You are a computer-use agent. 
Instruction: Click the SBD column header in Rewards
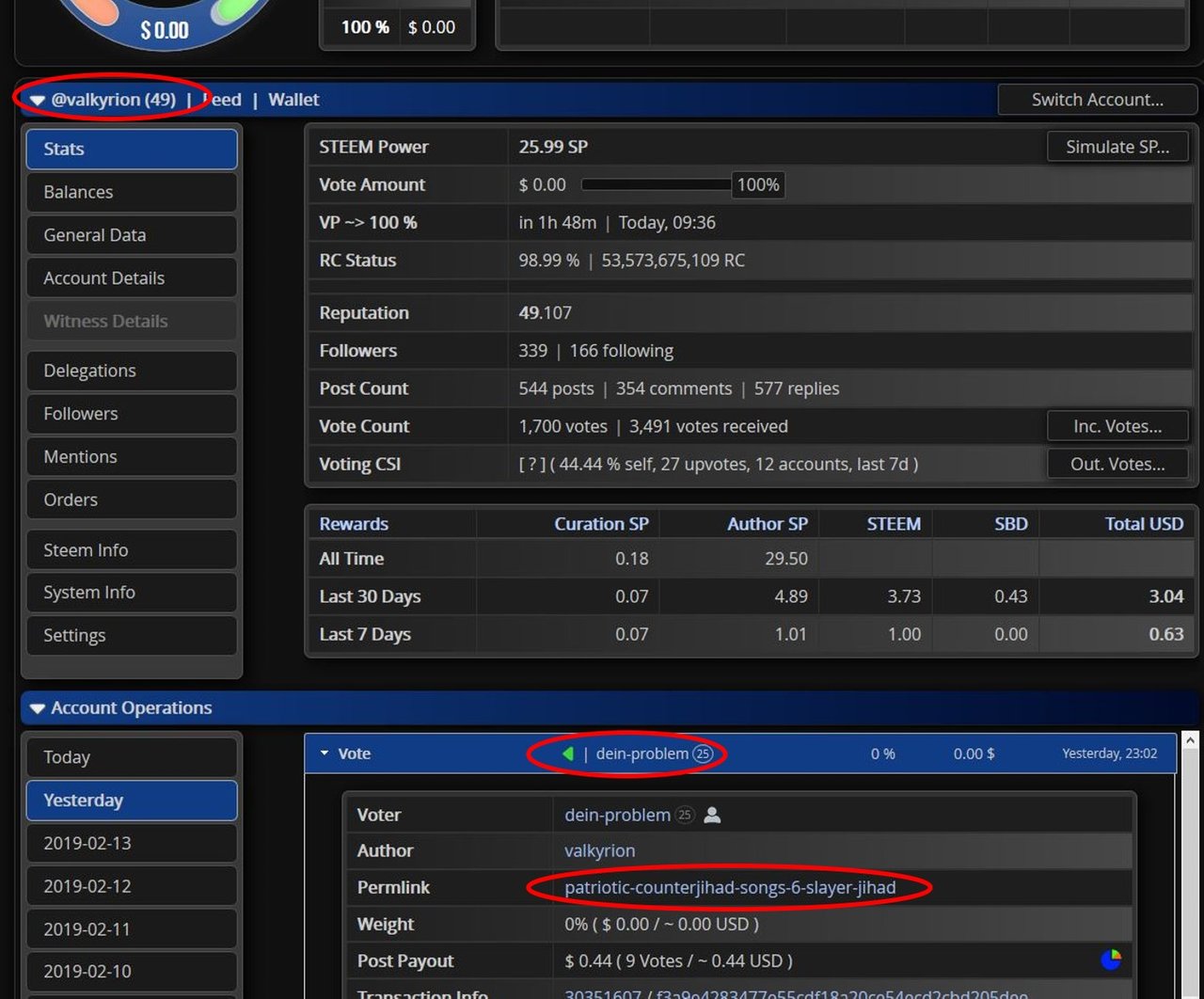coord(1011,524)
